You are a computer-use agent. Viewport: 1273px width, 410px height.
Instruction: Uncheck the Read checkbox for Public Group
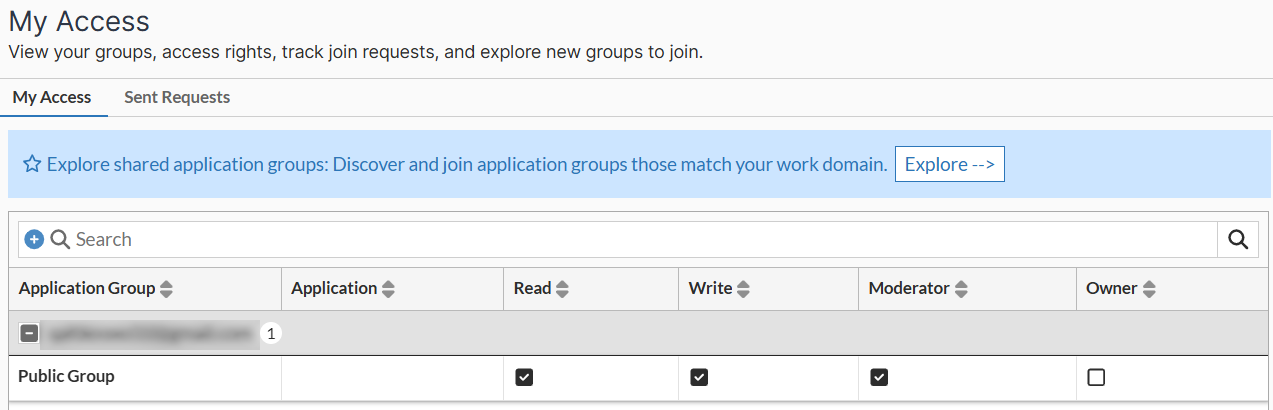pyautogui.click(x=524, y=377)
